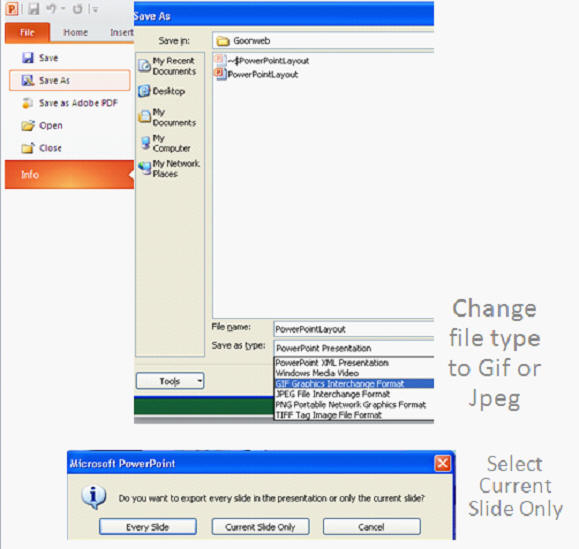The image size is (579, 549).
Task: Select My Computer in the places bar
Action: pos(166,143)
